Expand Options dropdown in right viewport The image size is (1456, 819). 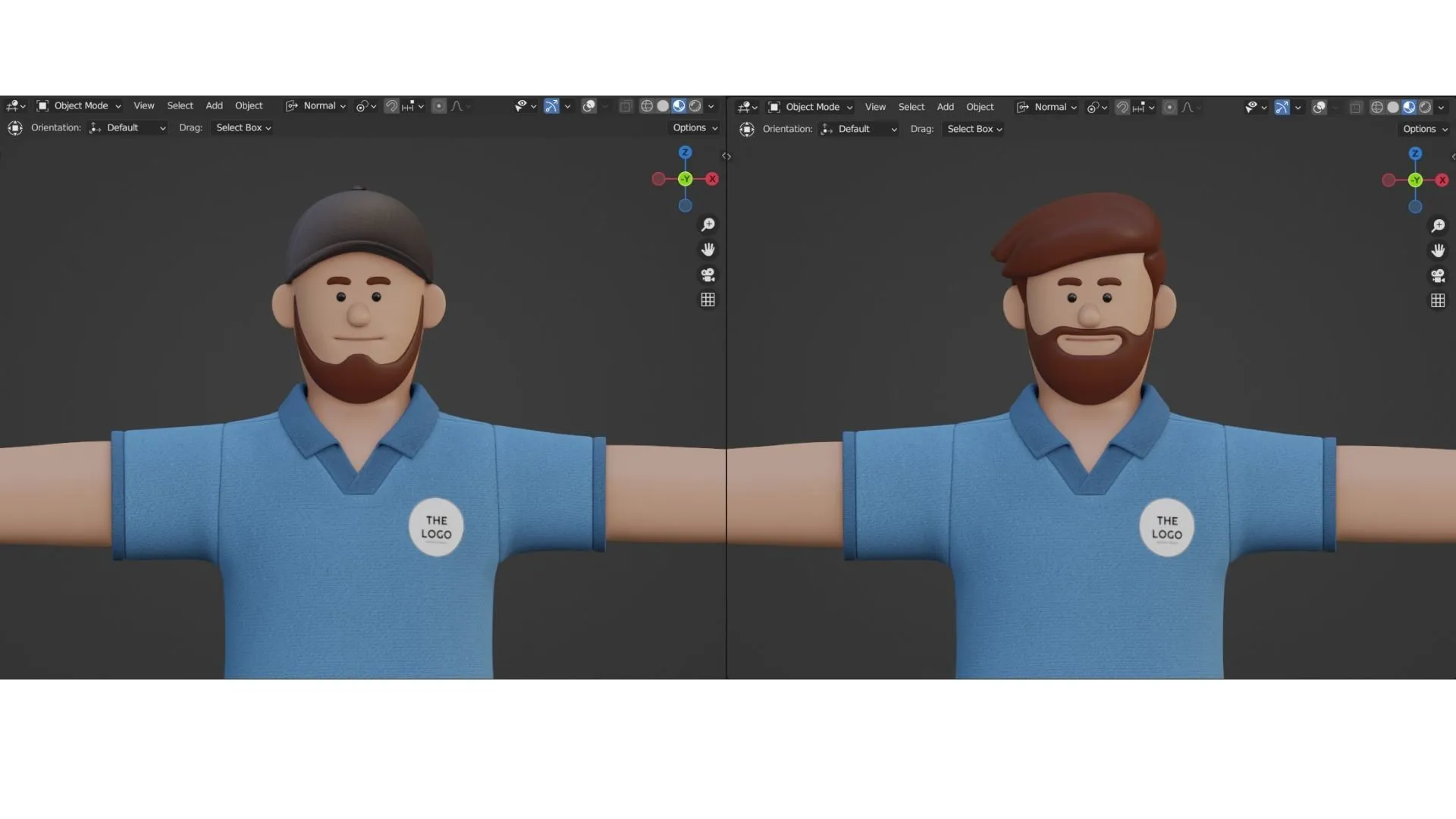click(x=1425, y=129)
